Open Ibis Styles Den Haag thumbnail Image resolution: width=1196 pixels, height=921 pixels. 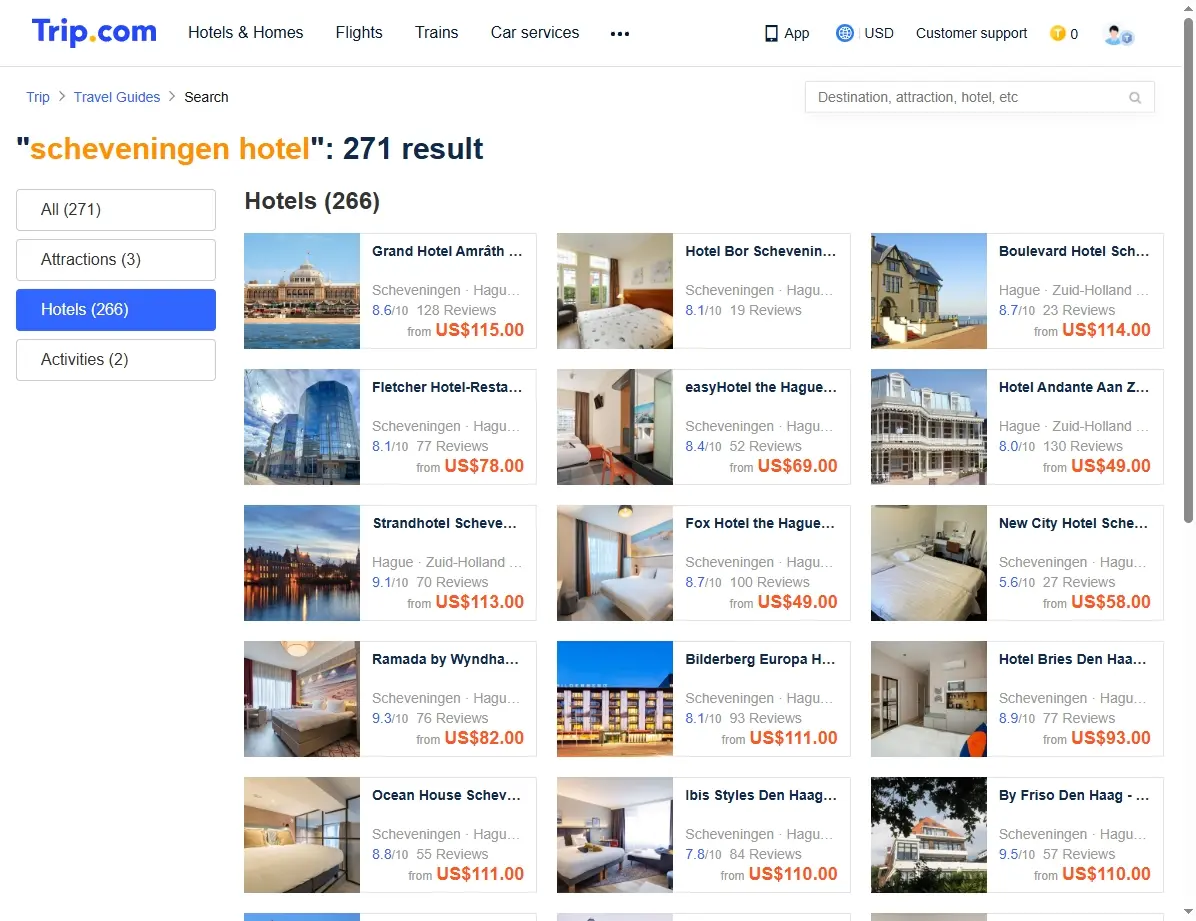[x=615, y=835]
